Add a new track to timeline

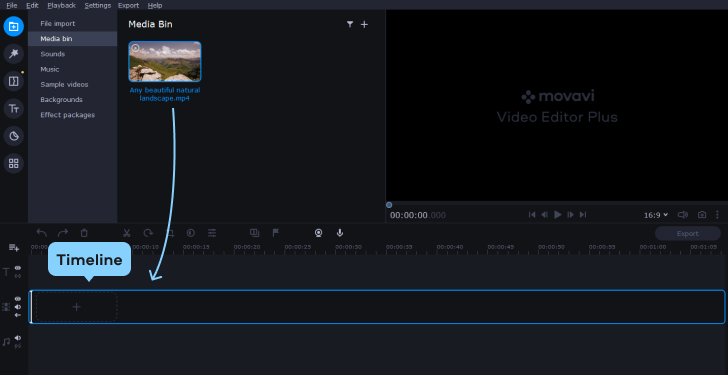tap(14, 248)
